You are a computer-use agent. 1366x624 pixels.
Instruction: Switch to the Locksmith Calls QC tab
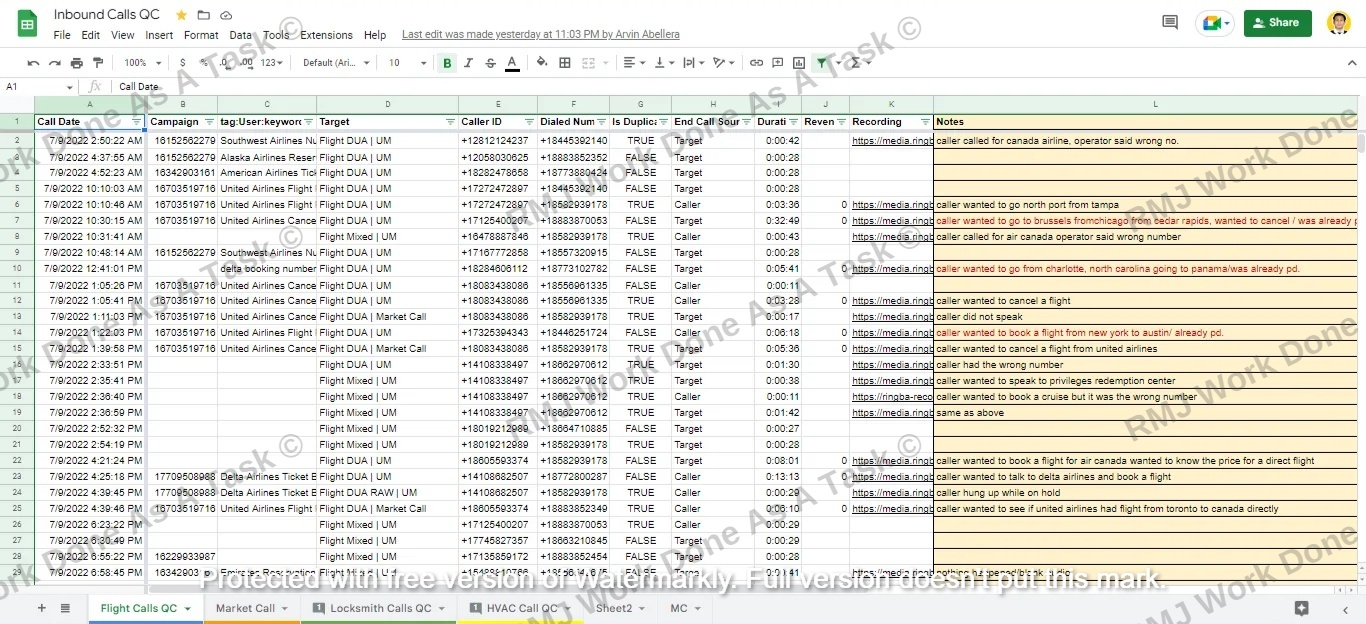pos(381,608)
